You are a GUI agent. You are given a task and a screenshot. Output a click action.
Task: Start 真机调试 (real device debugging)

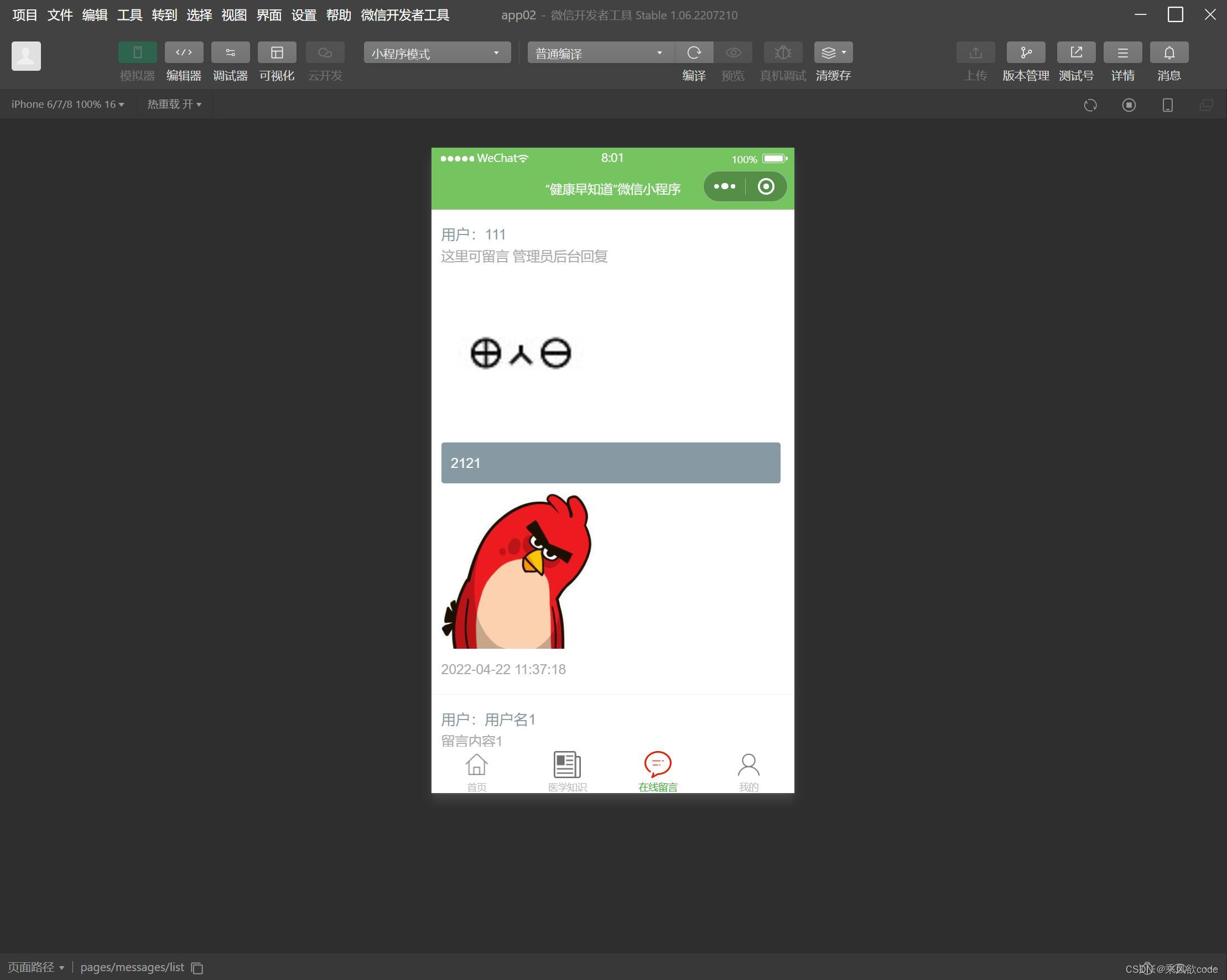point(783,52)
